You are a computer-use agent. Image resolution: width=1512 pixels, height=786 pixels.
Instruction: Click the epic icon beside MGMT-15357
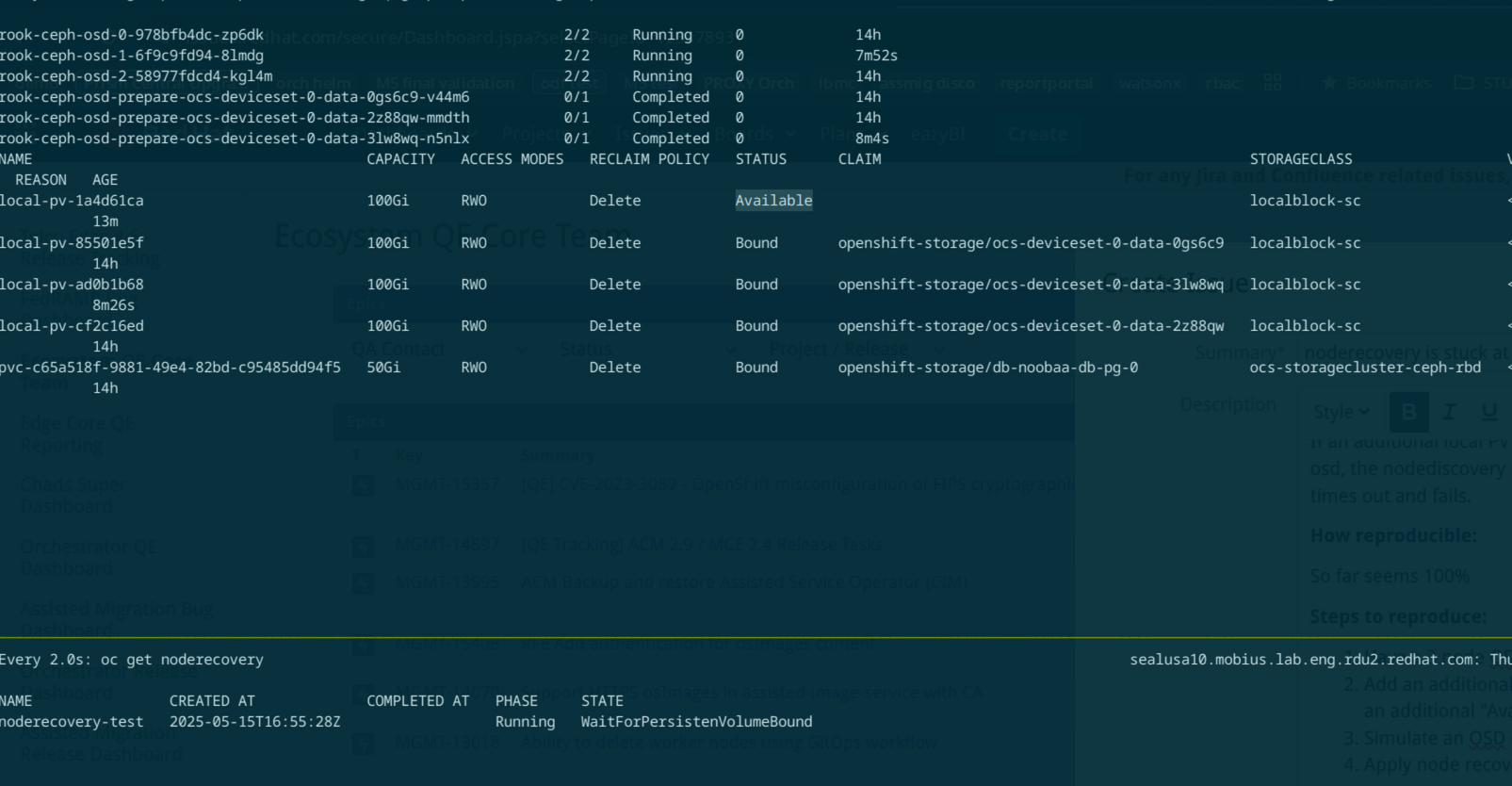tap(363, 484)
